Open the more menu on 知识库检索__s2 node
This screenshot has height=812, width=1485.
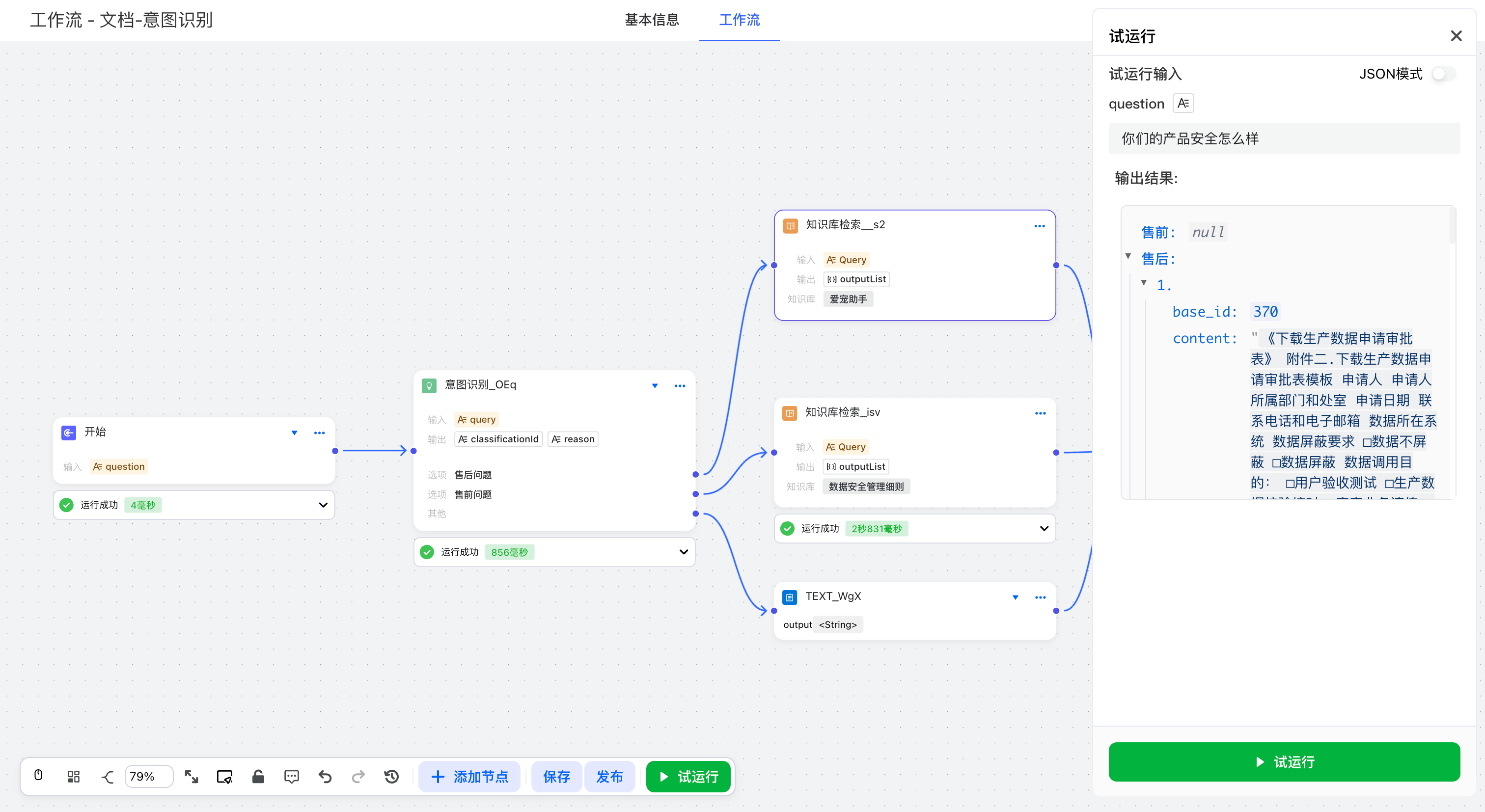pyautogui.click(x=1040, y=226)
